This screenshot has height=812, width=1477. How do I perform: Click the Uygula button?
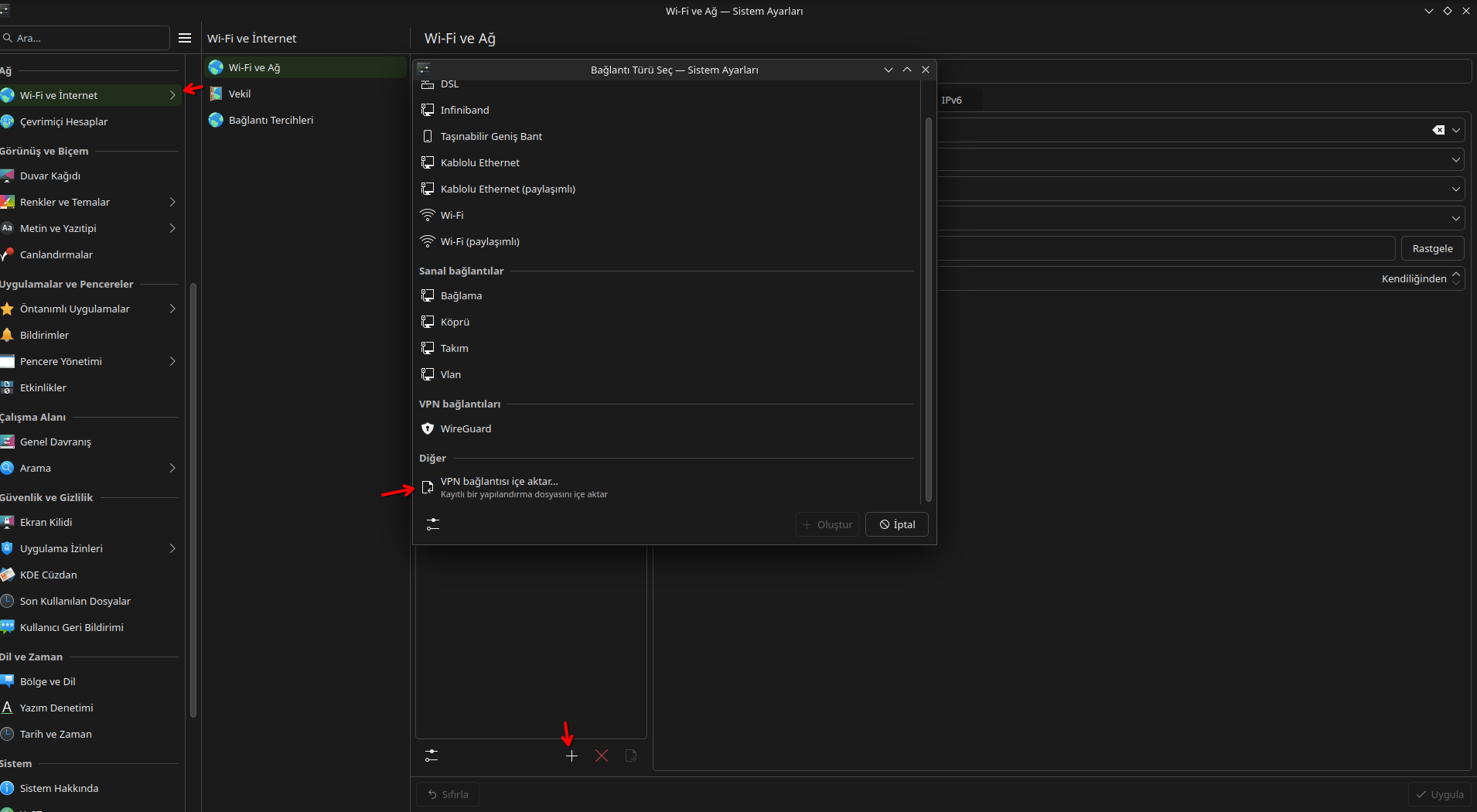point(1440,794)
